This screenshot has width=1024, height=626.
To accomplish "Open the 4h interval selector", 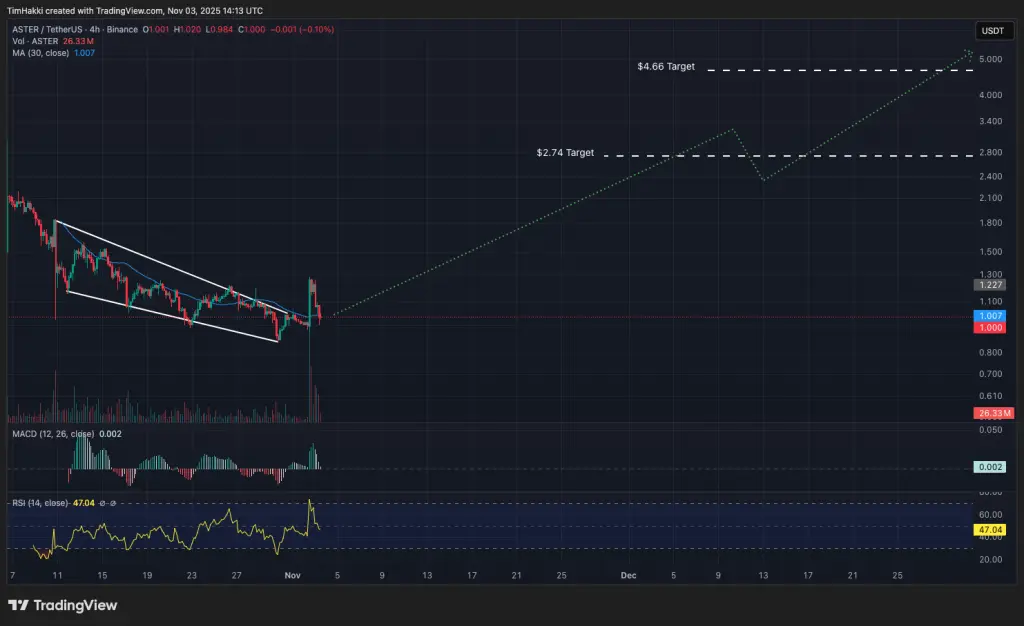I will point(94,29).
